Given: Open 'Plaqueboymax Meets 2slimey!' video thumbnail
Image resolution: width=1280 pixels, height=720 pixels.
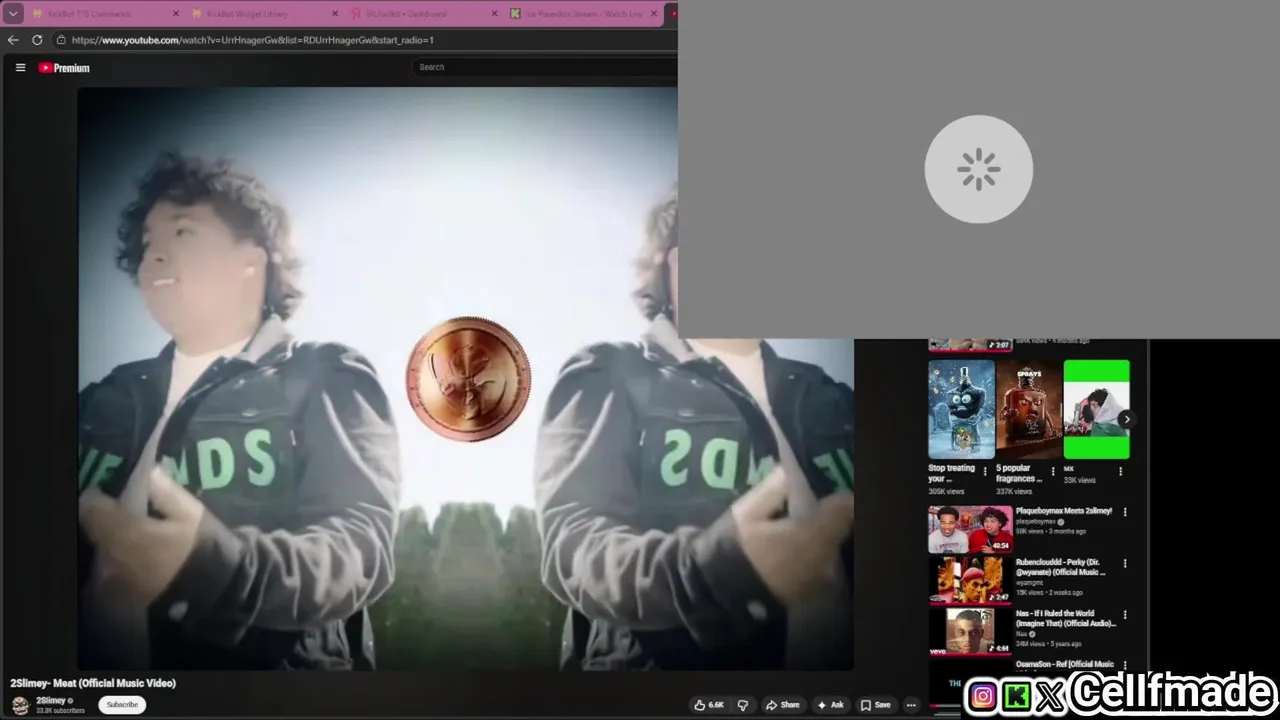Looking at the screenshot, I should (970, 529).
